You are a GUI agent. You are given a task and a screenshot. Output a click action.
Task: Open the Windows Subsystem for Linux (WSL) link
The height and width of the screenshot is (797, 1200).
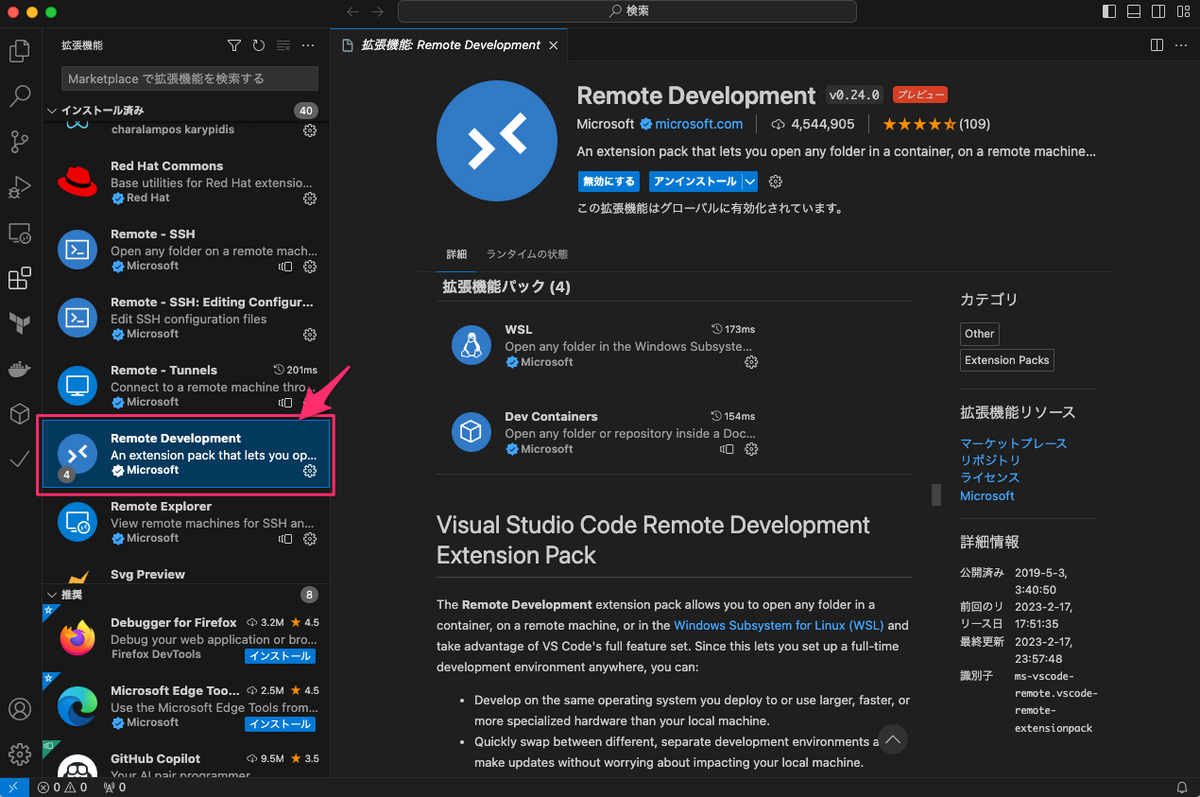click(778, 625)
